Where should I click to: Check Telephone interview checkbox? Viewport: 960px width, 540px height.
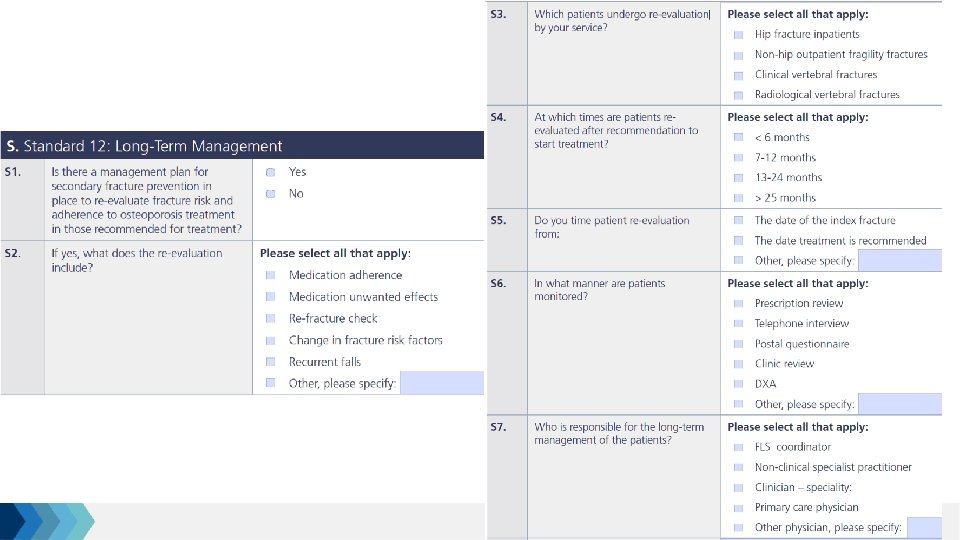pyautogui.click(x=738, y=323)
